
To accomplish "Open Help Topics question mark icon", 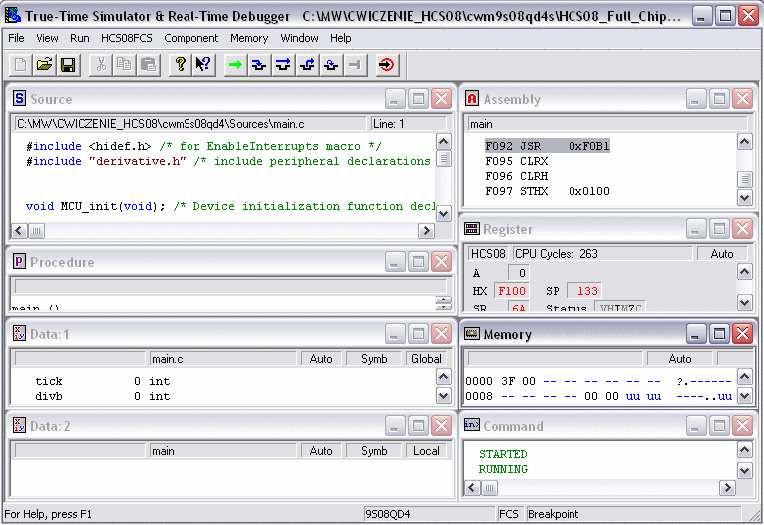I will click(180, 64).
